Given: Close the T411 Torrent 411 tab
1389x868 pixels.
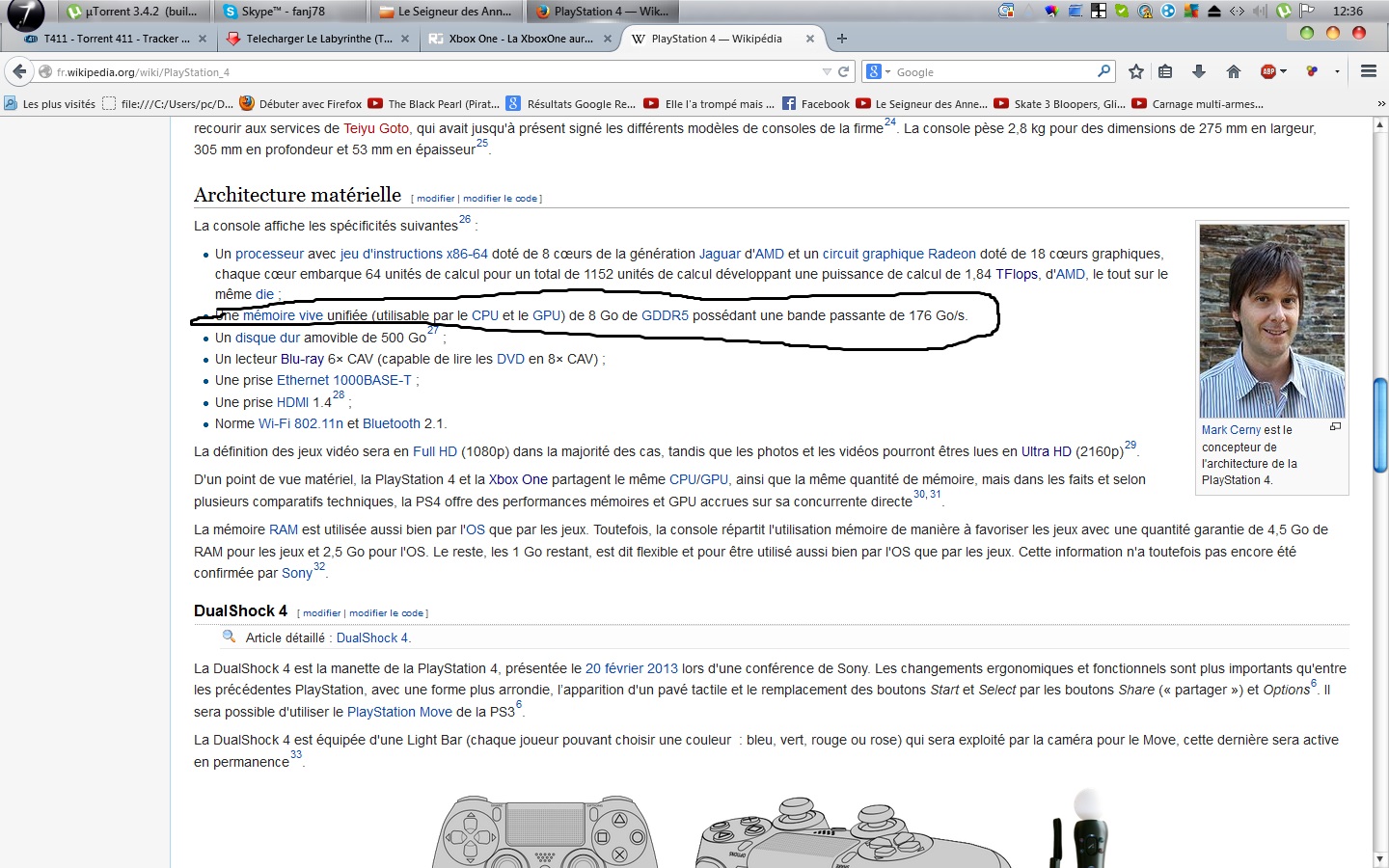Looking at the screenshot, I should point(203,39).
